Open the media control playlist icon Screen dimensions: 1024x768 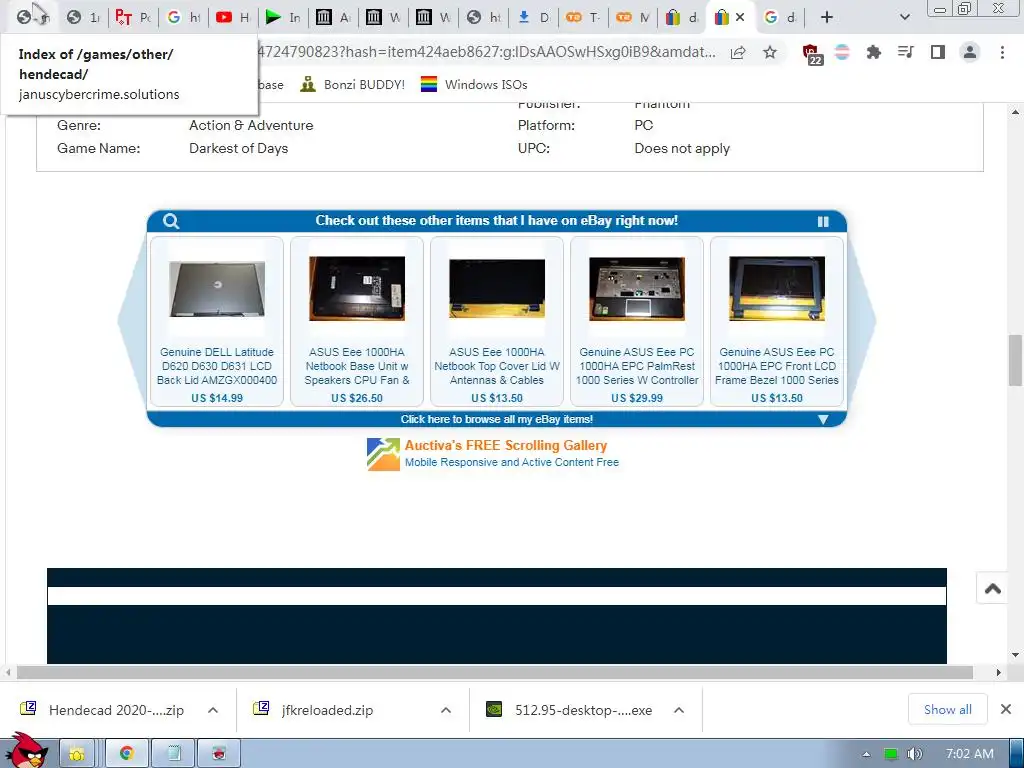click(x=906, y=53)
